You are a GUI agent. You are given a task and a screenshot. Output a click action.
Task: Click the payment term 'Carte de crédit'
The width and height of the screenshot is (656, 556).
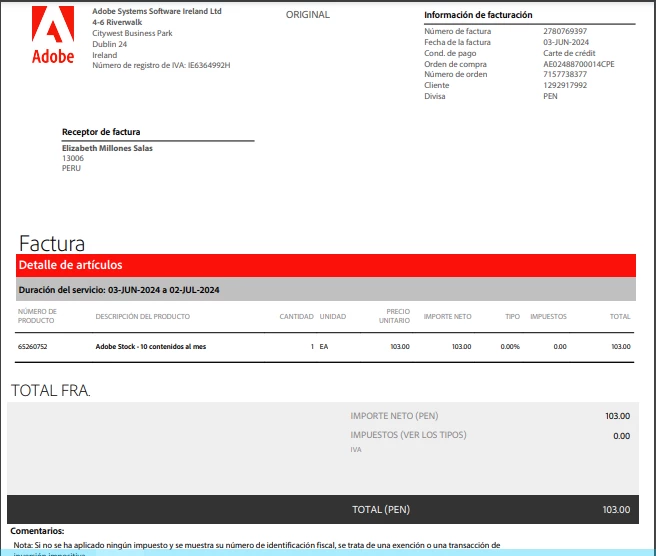click(x=569, y=53)
